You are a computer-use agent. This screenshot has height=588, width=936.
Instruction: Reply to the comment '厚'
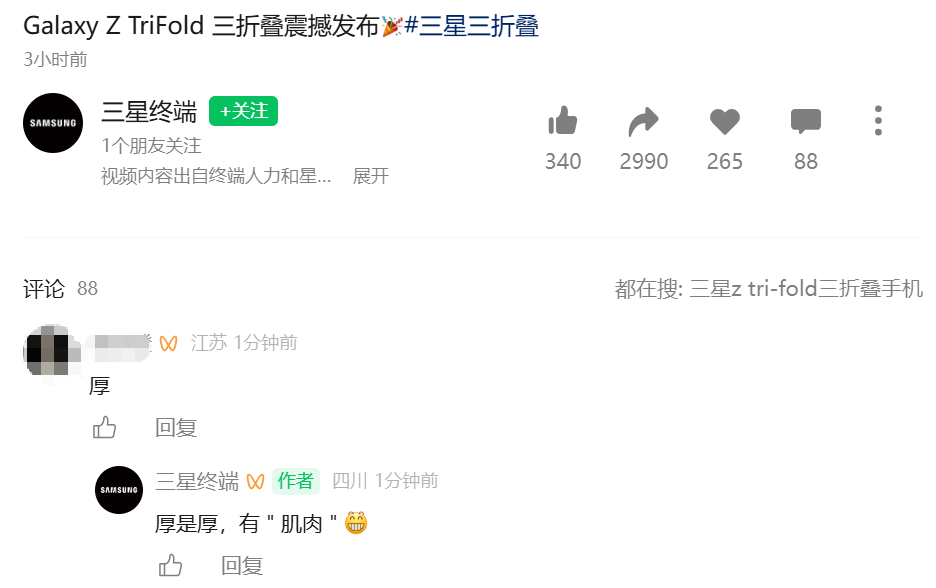pos(176,428)
